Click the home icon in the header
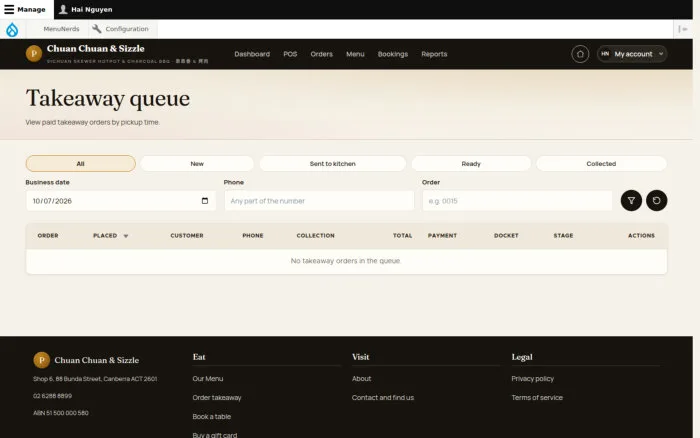 click(580, 54)
